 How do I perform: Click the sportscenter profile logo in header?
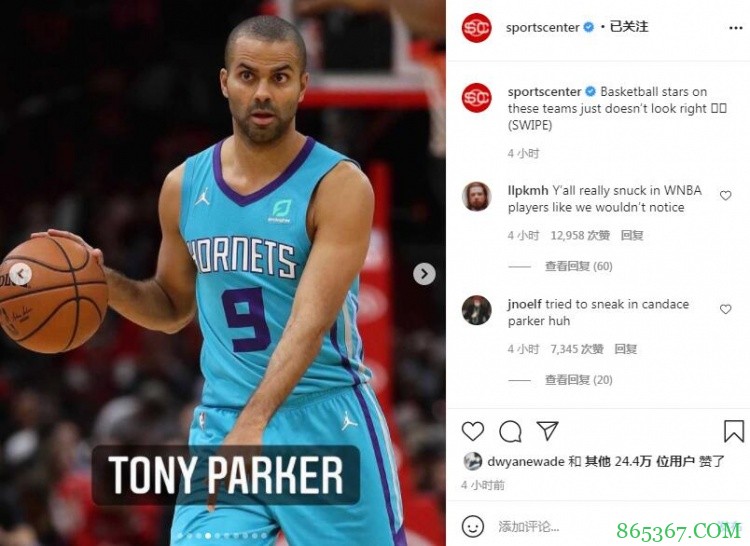476,28
